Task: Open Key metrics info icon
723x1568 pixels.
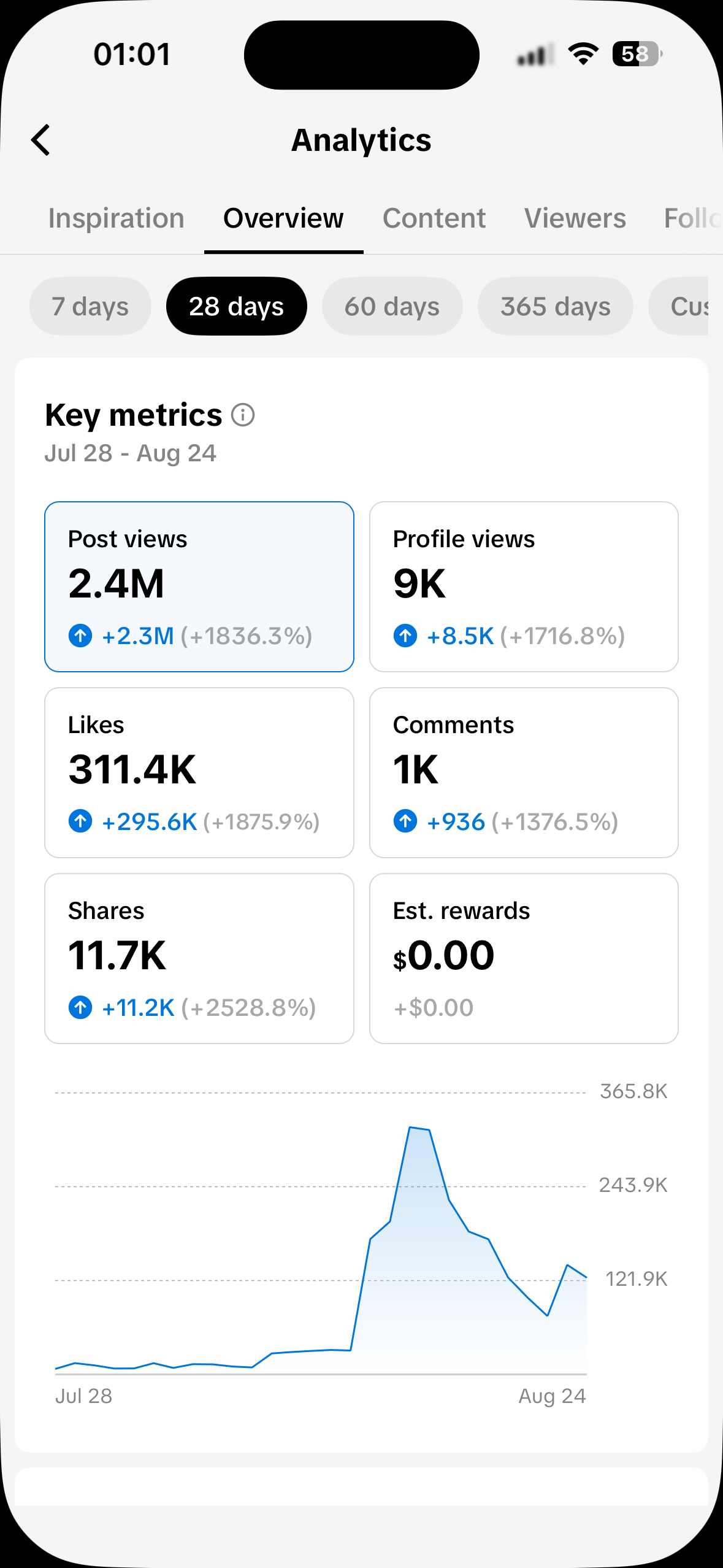Action: 243,415
